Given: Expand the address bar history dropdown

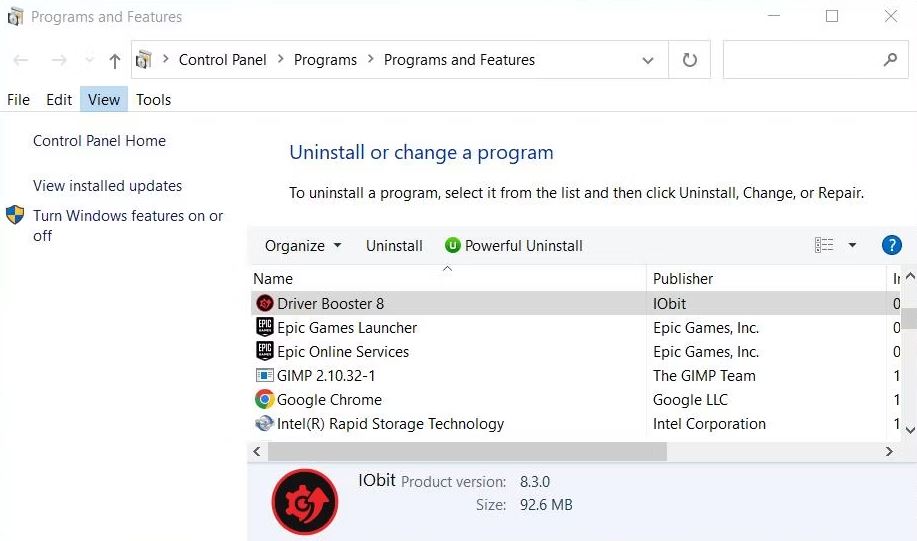Looking at the screenshot, I should click(x=647, y=60).
